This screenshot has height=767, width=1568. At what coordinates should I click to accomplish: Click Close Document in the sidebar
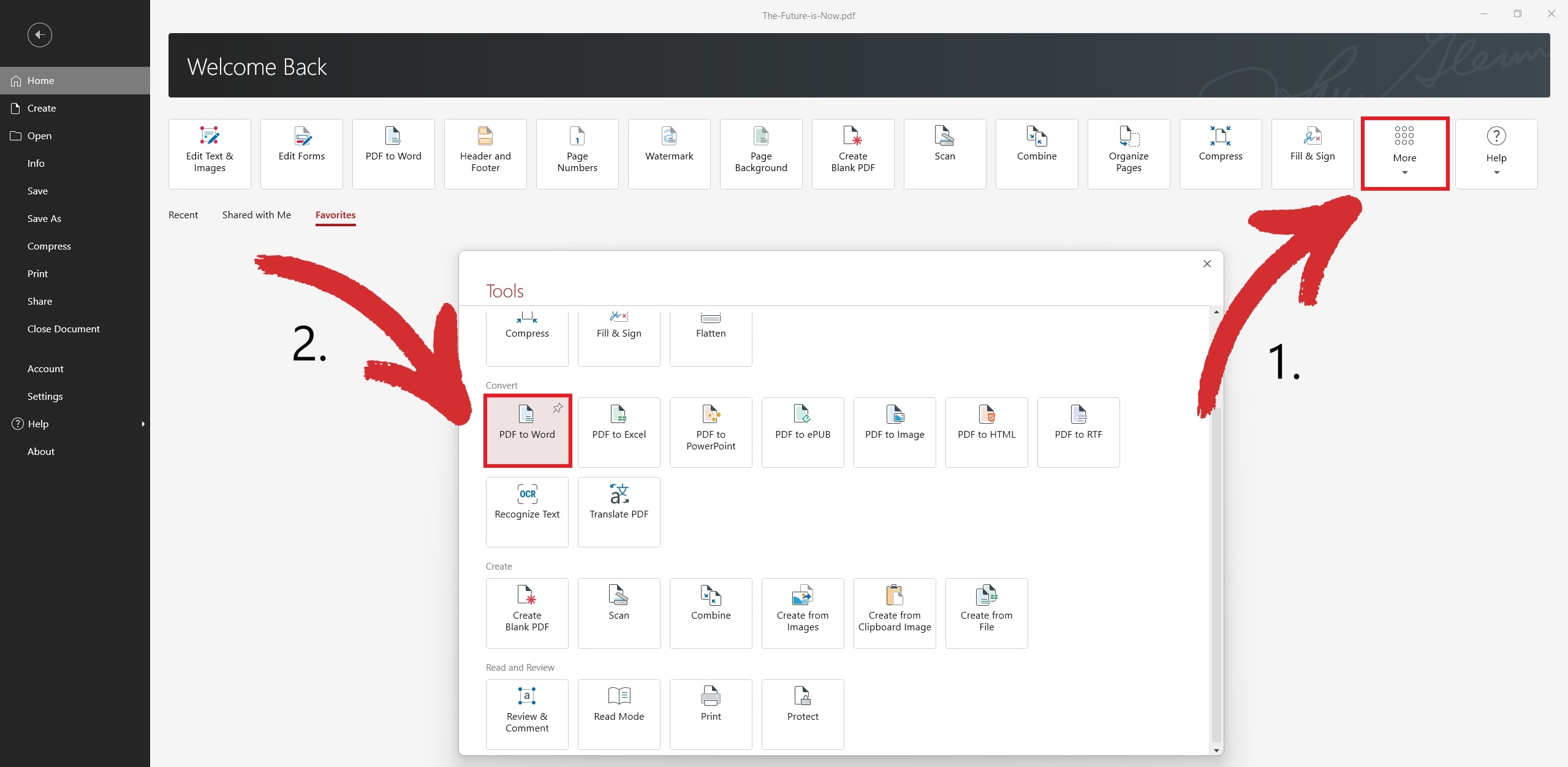[x=63, y=329]
